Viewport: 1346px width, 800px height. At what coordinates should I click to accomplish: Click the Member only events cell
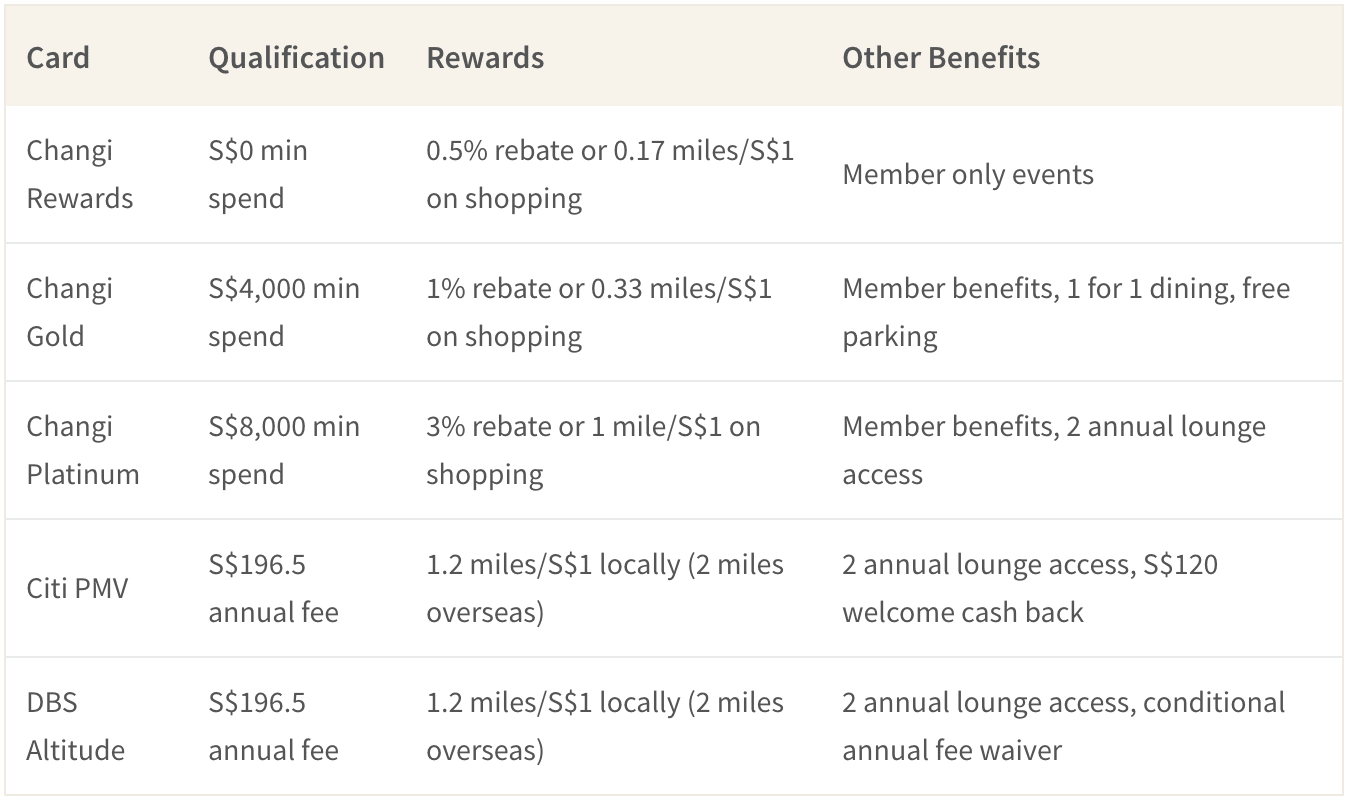[x=968, y=174]
